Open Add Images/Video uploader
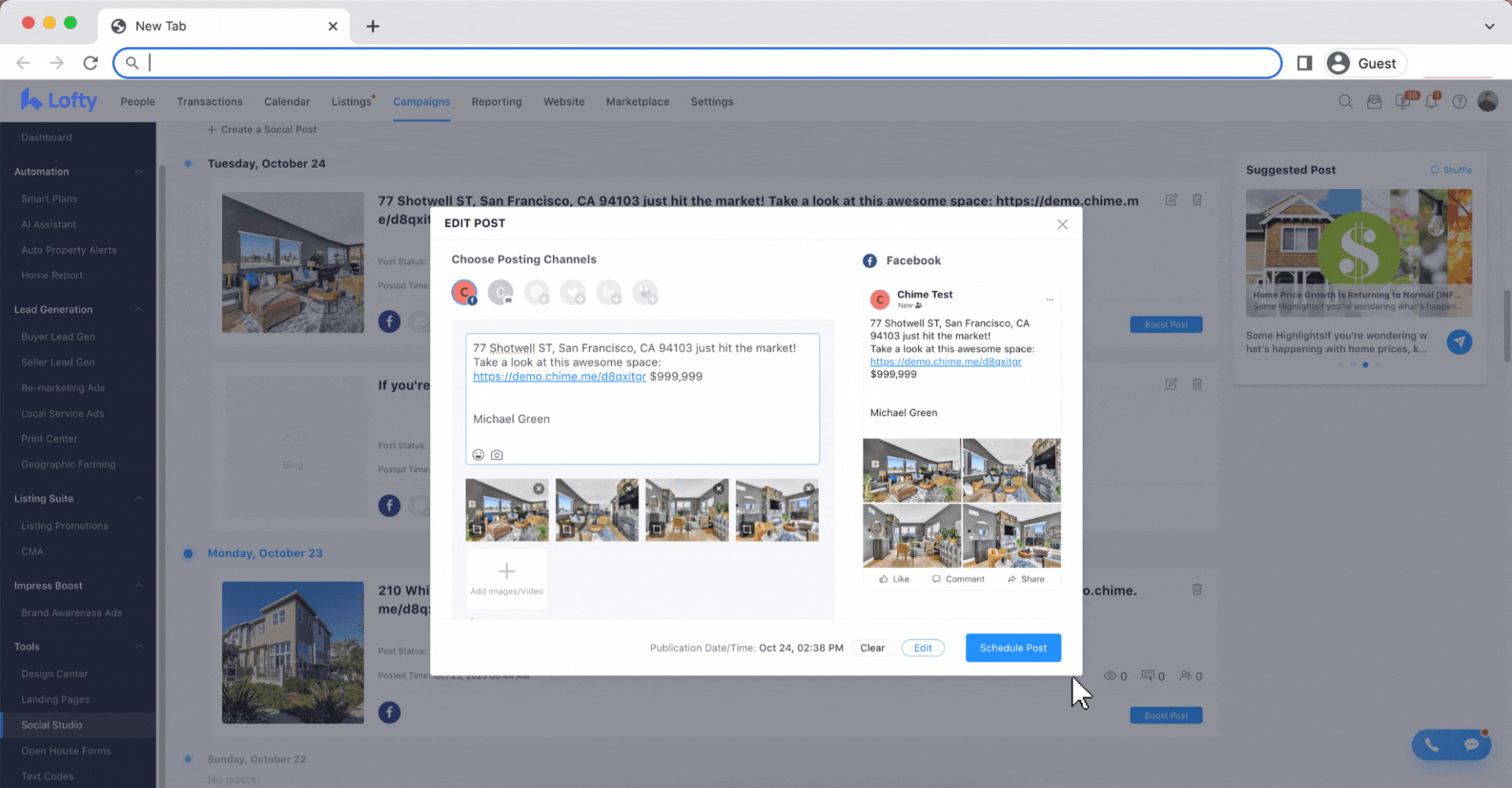Screen dimensions: 1512x788 coord(506,578)
